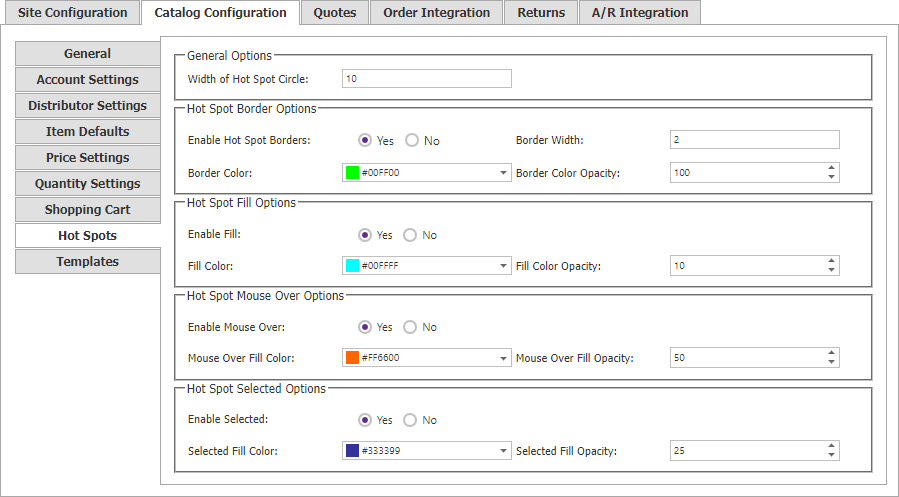The image size is (899, 497).
Task: Select No for Enable Fill
Action: [x=410, y=235]
